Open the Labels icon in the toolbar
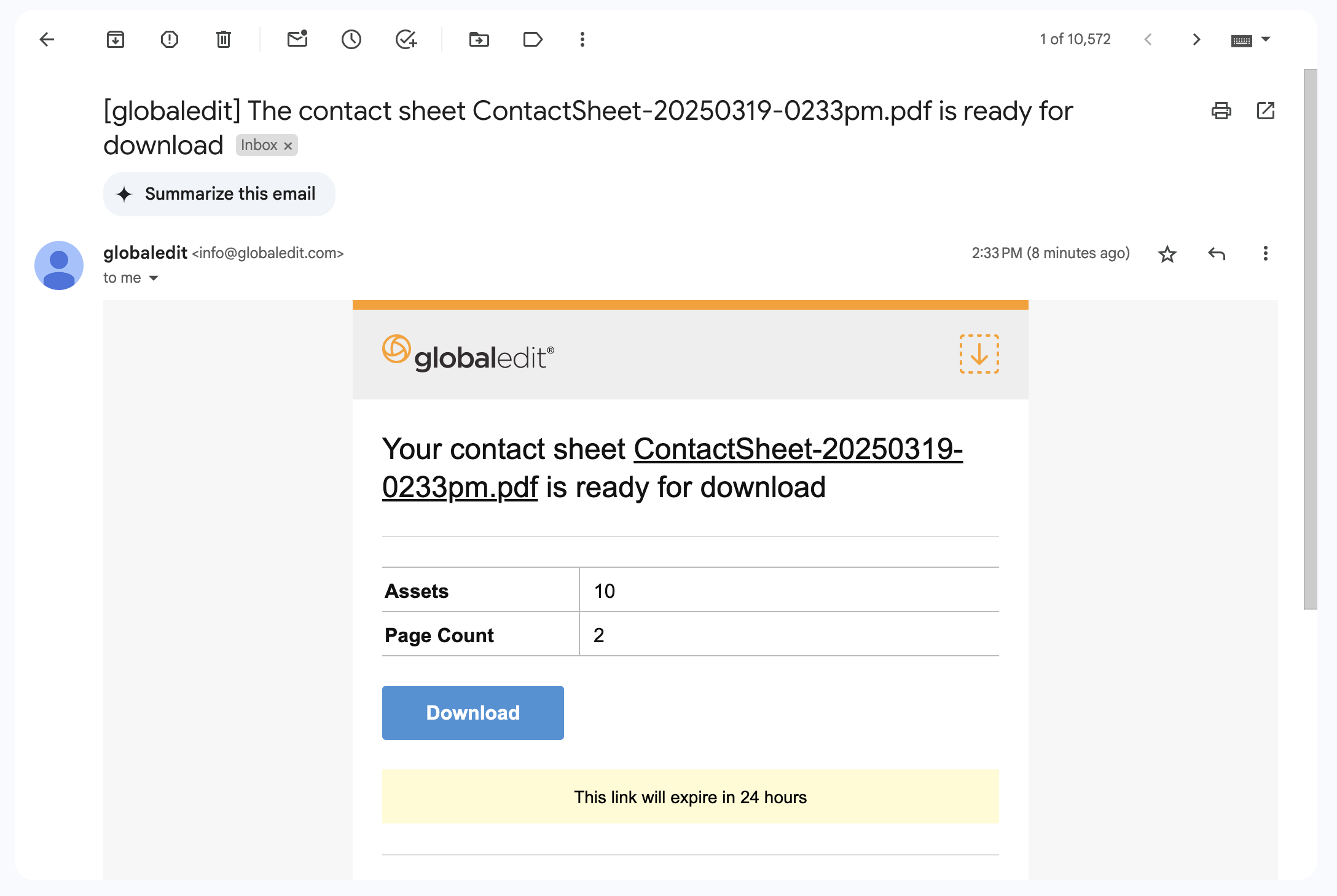The image size is (1337, 896). [533, 39]
